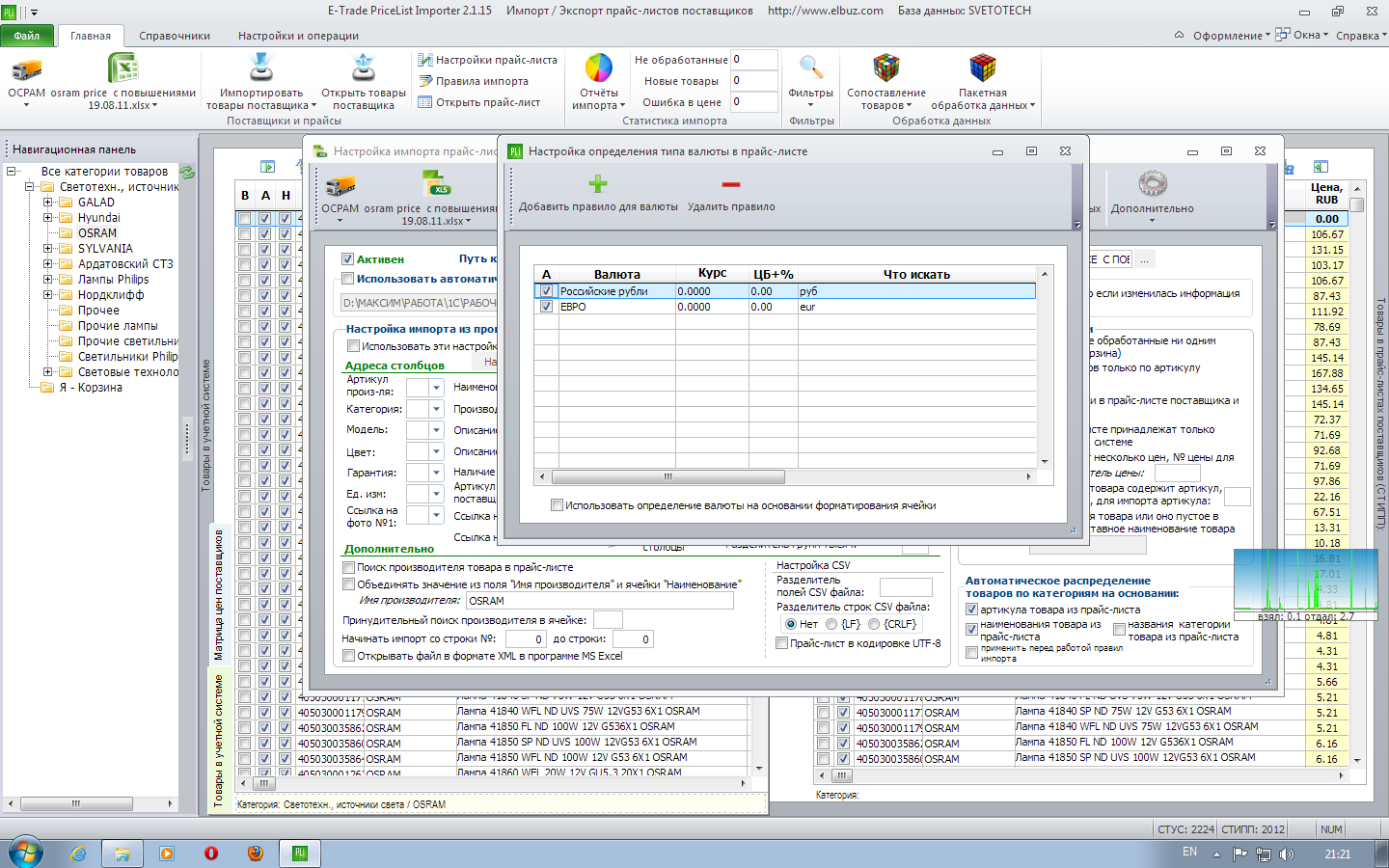Screen dimensions: 1389x868
Task: Click the Filters magnifier icon
Action: (x=811, y=68)
